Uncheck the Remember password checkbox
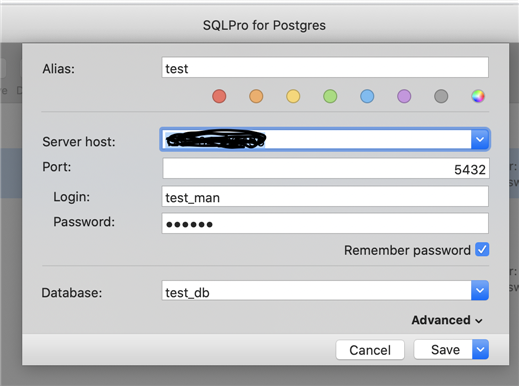 click(482, 250)
